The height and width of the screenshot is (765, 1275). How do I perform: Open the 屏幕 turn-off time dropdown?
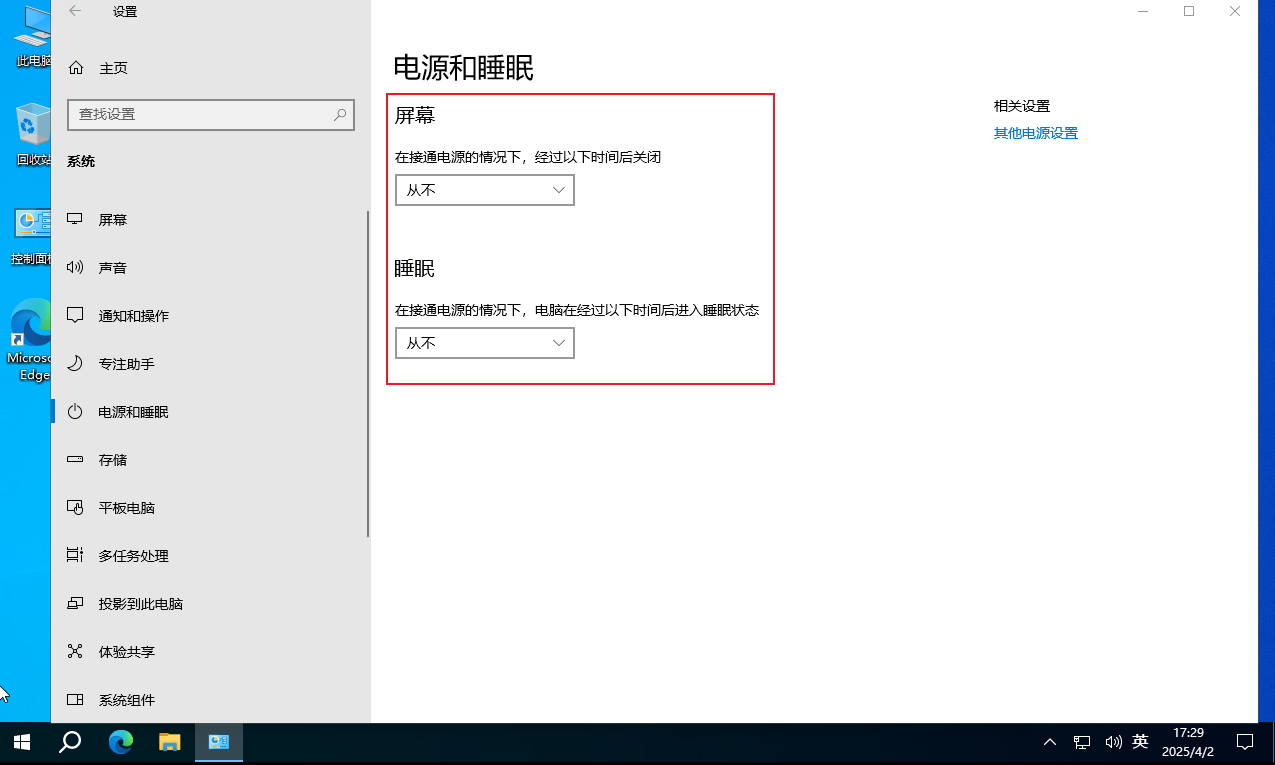click(485, 190)
